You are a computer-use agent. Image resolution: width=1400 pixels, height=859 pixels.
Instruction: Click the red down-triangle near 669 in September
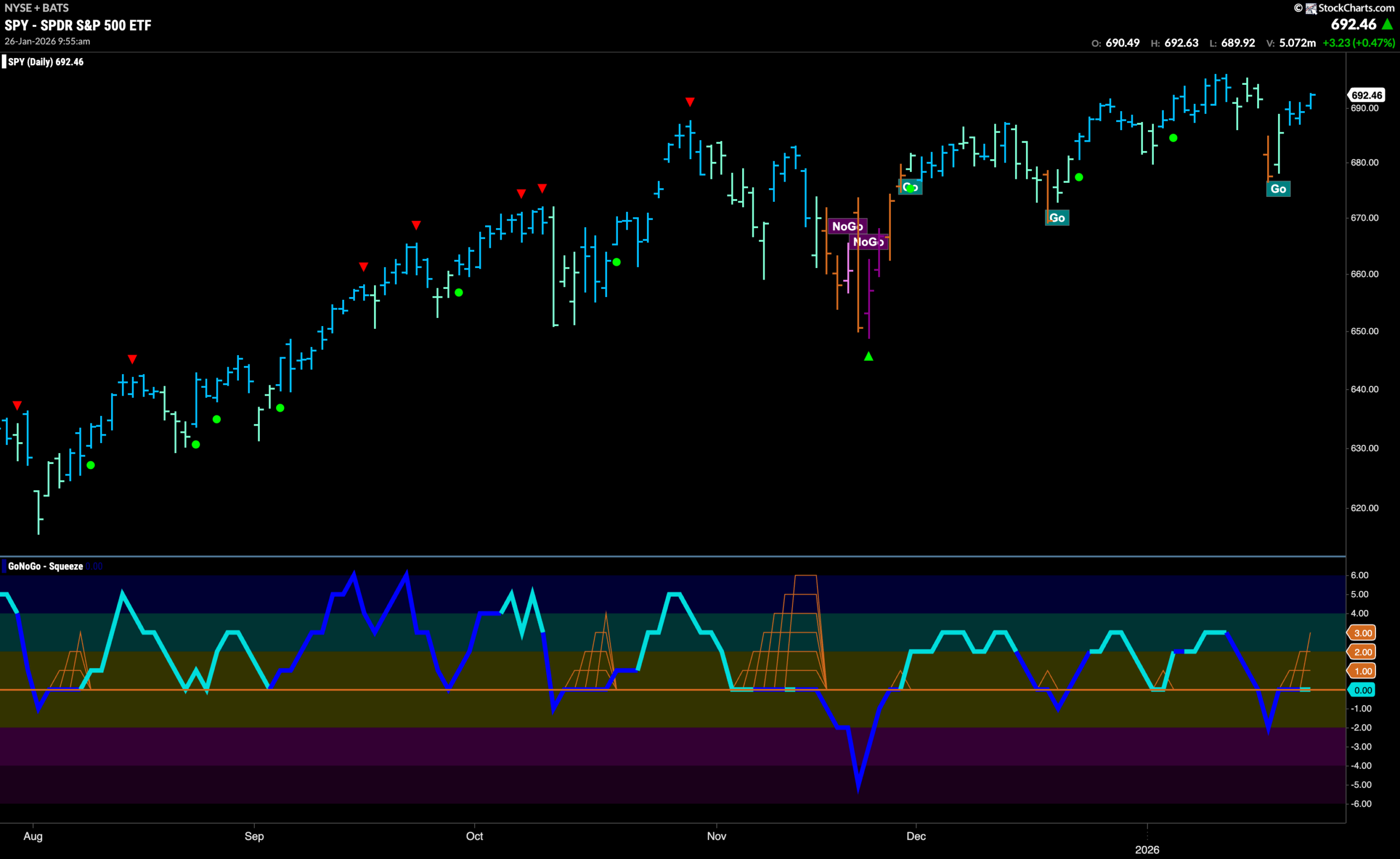416,226
